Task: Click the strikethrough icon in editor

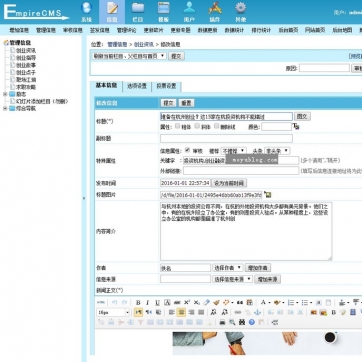Action: 177,303
